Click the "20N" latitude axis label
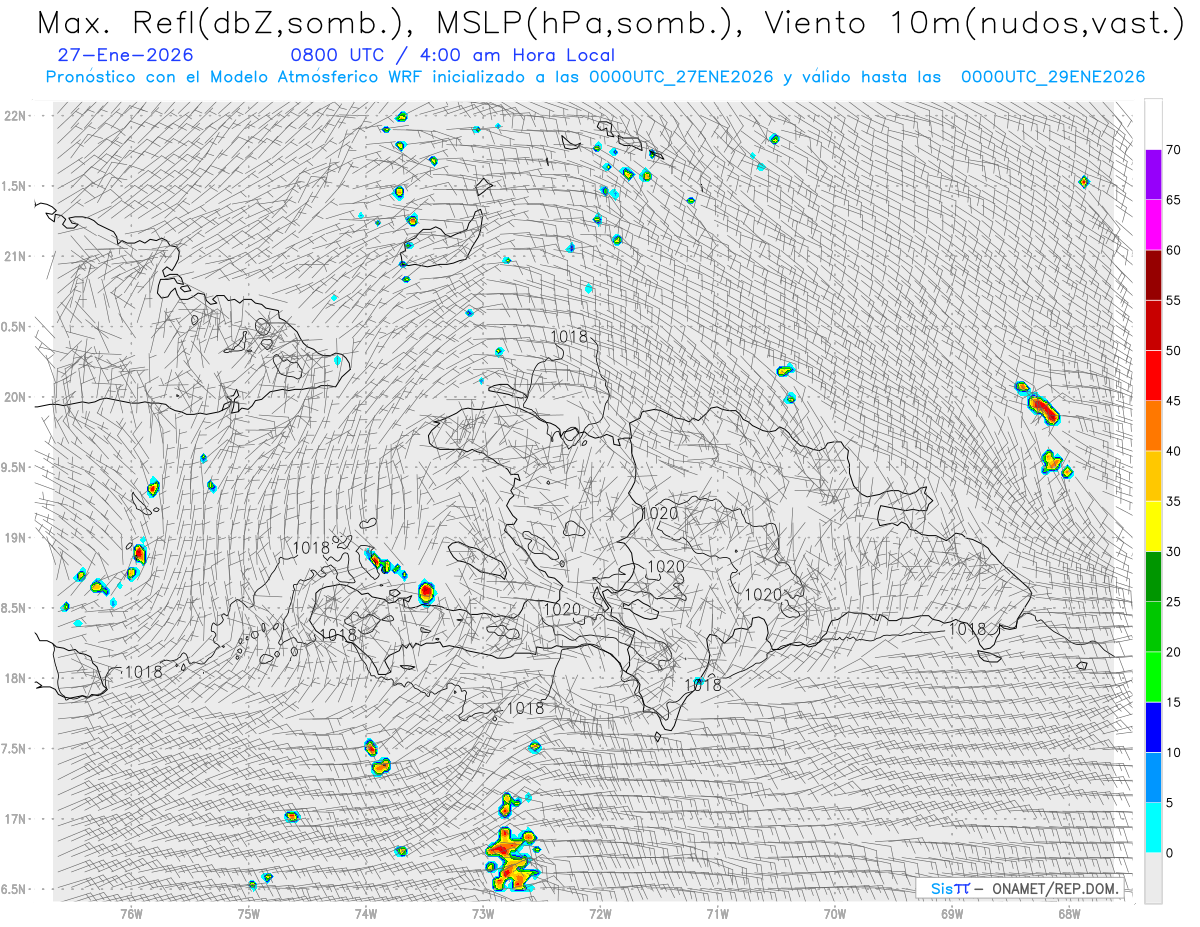 point(17,397)
